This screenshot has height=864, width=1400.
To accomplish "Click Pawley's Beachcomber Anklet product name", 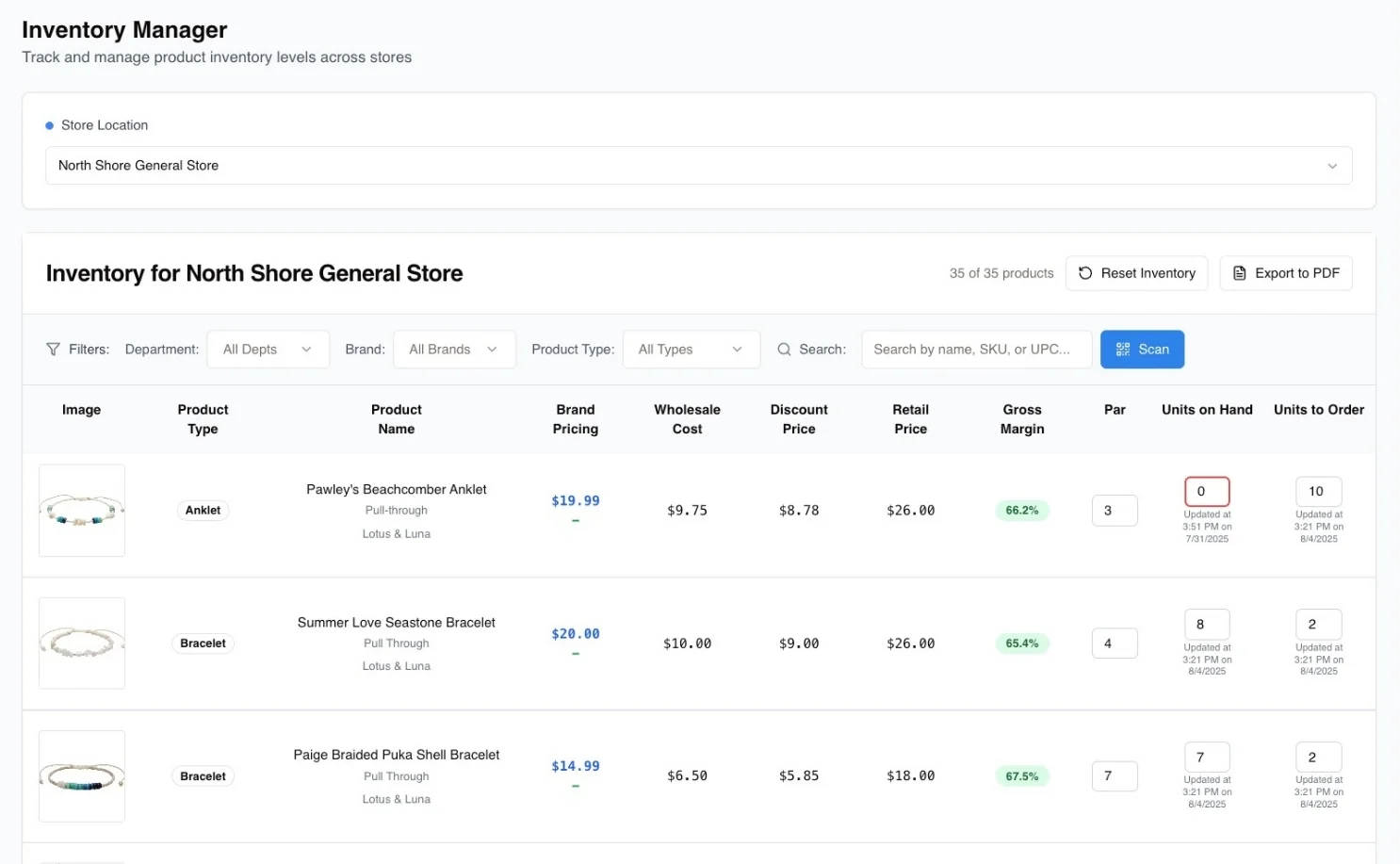I will click(397, 490).
